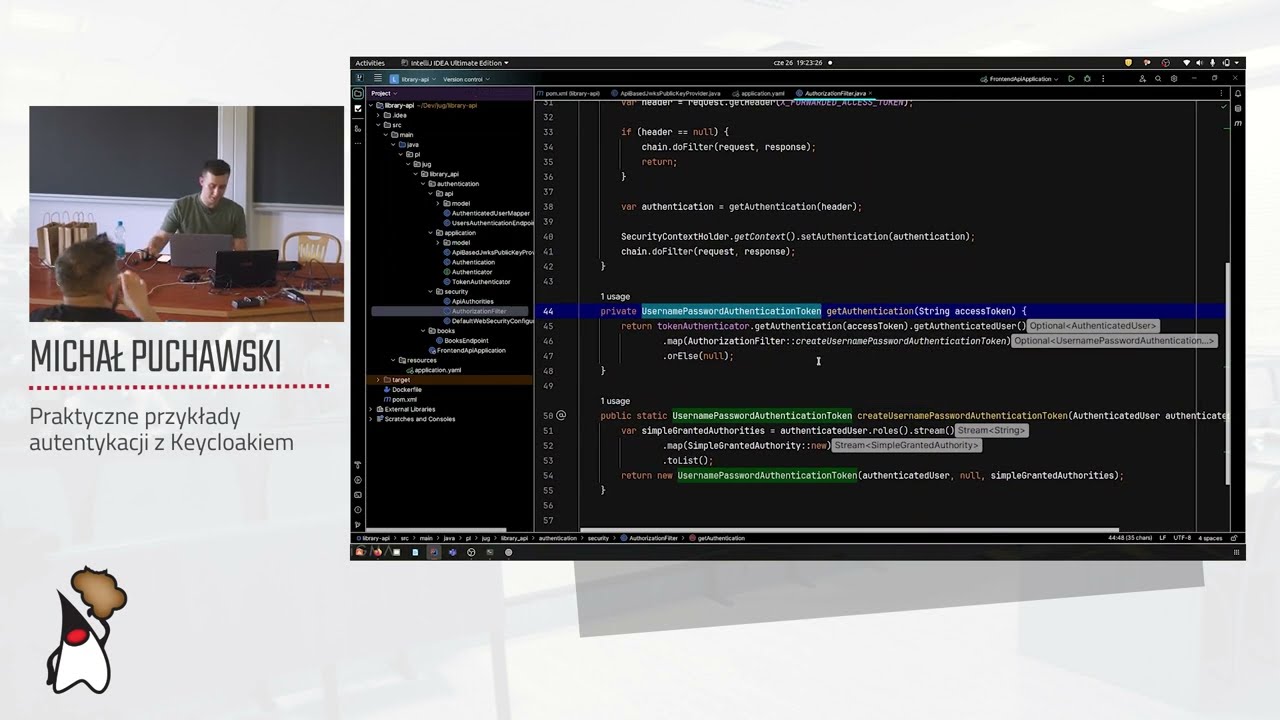Viewport: 1280px width, 720px height.
Task: Open Dockerfile in project tree
Action: [x=402, y=390]
